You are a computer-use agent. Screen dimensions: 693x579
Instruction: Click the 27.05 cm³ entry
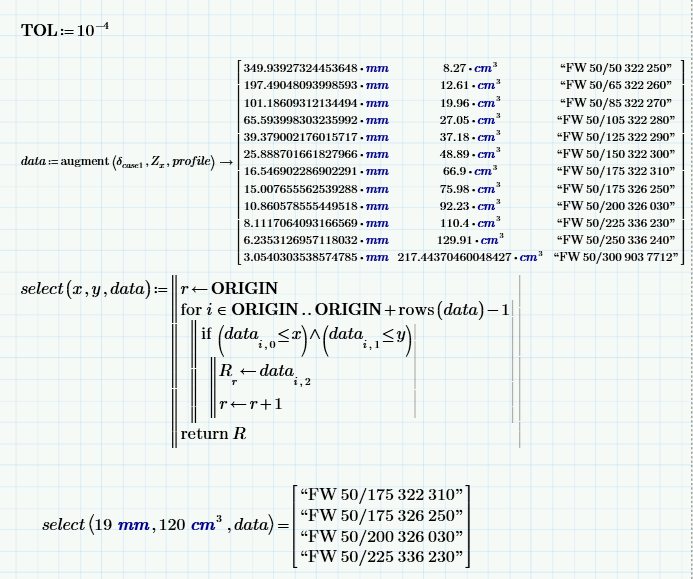click(470, 120)
